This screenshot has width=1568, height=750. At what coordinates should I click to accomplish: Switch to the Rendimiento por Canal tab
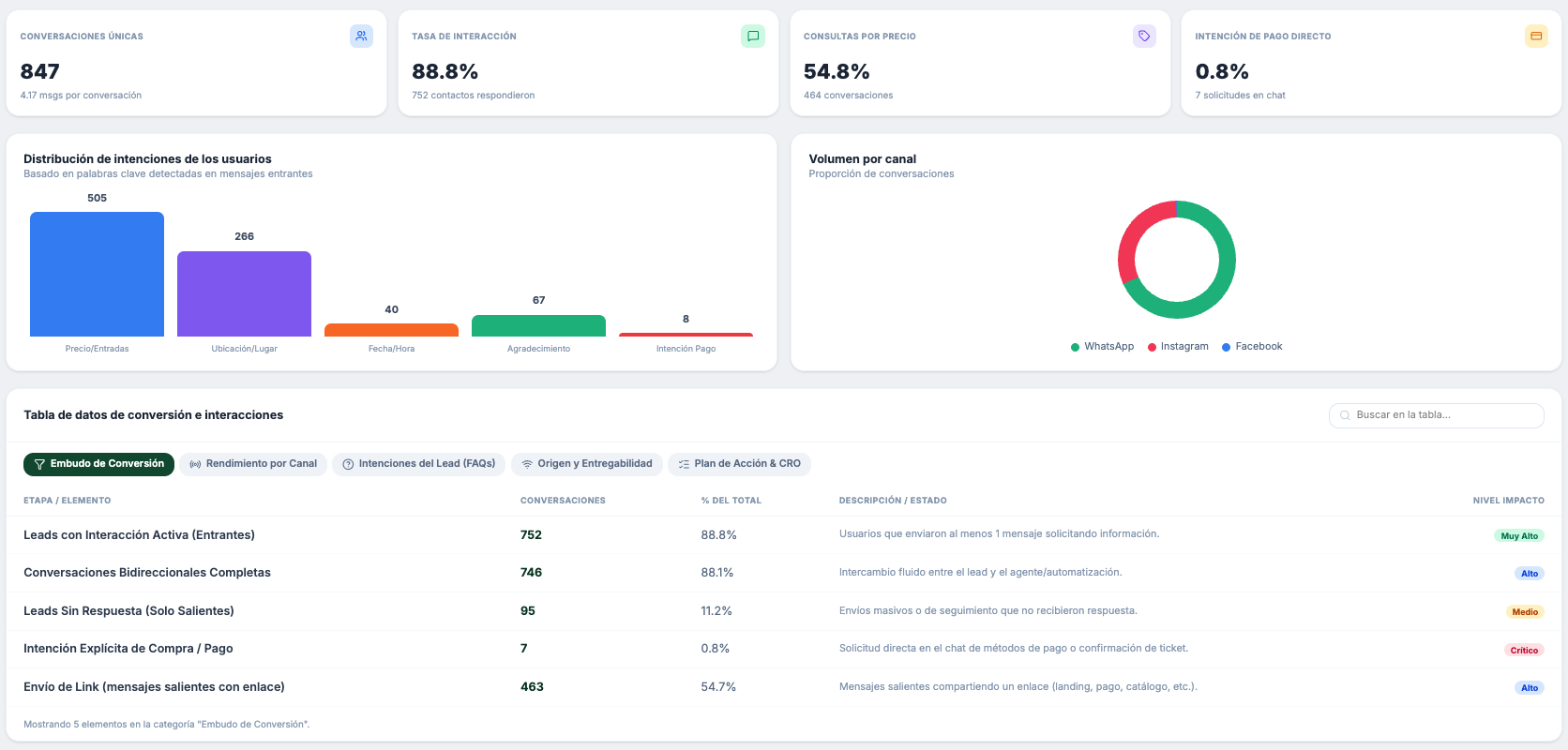click(x=253, y=464)
